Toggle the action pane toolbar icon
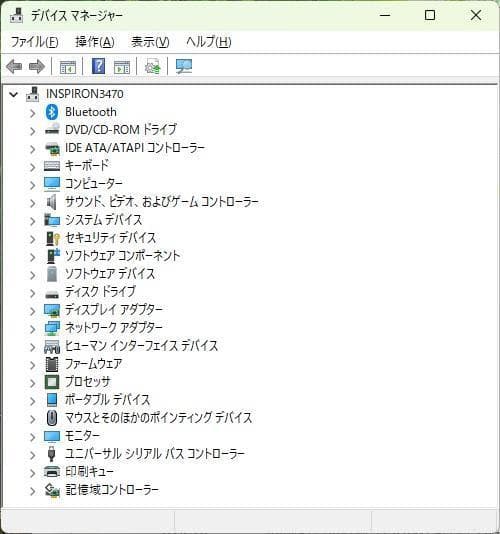Viewport: 500px width, 534px height. (122, 67)
